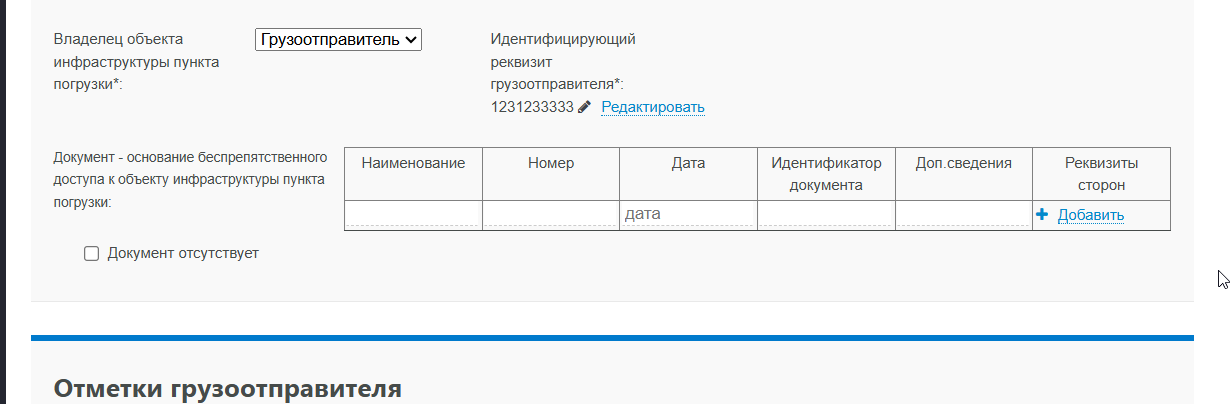
Task: Click the Номер column header
Action: tap(551, 163)
